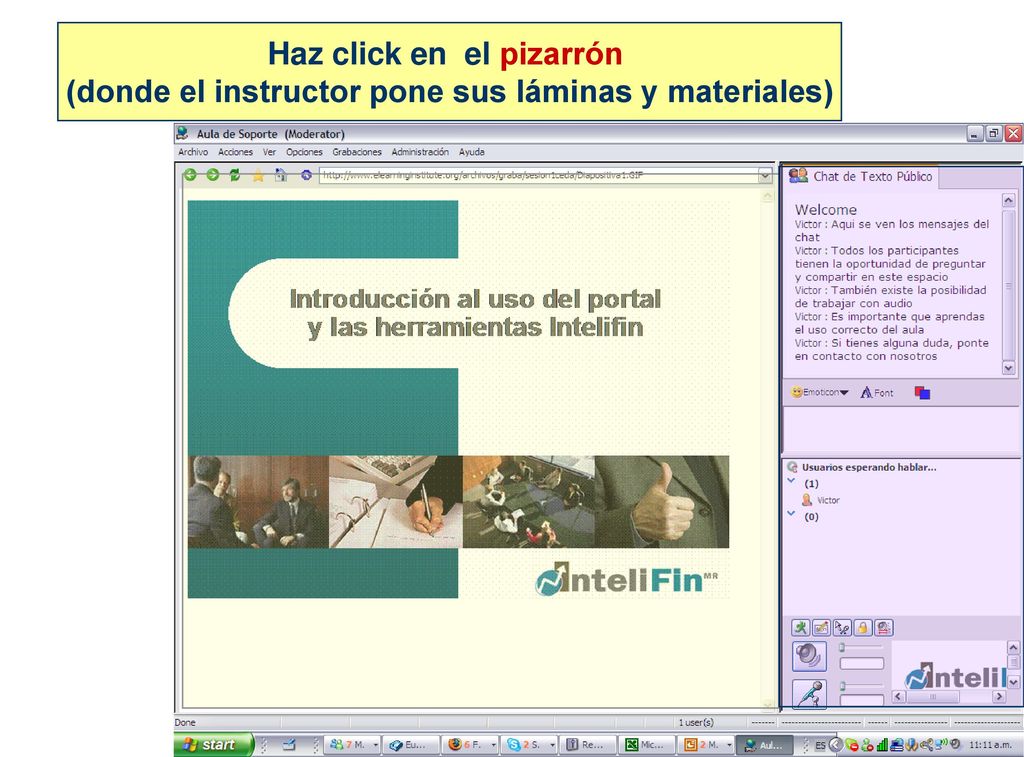Click the blue round icon before URL field

pos(306,175)
